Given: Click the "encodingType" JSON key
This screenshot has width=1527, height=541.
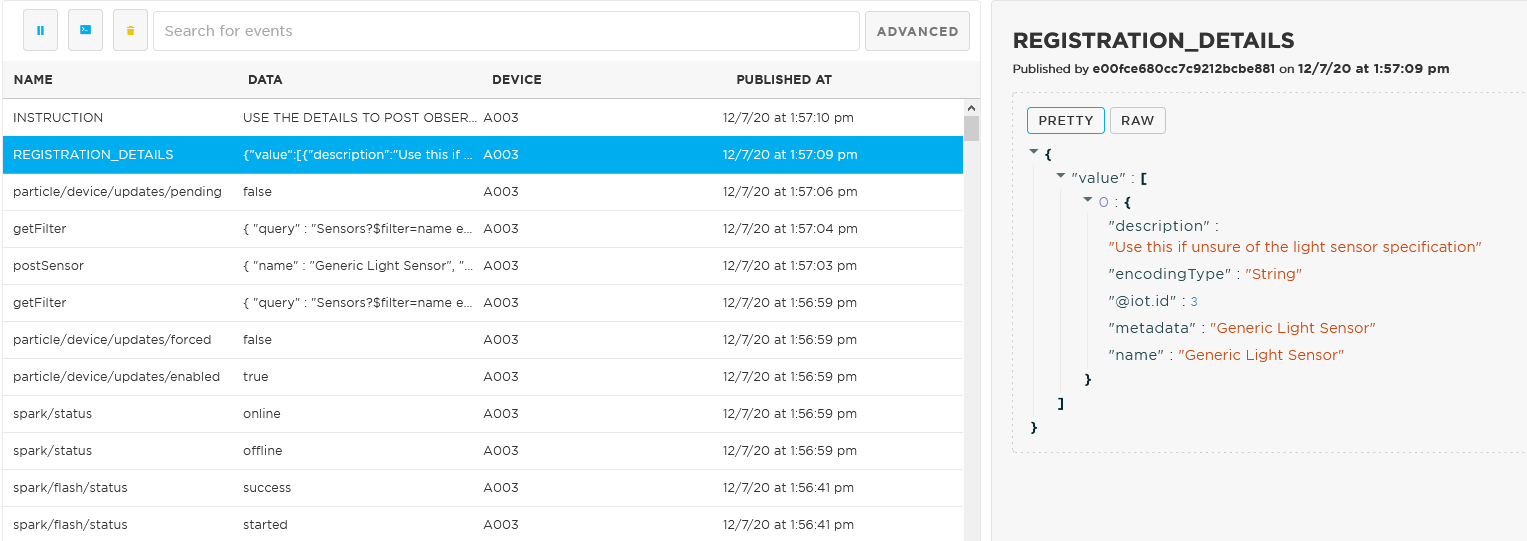Looking at the screenshot, I should pos(1169,274).
